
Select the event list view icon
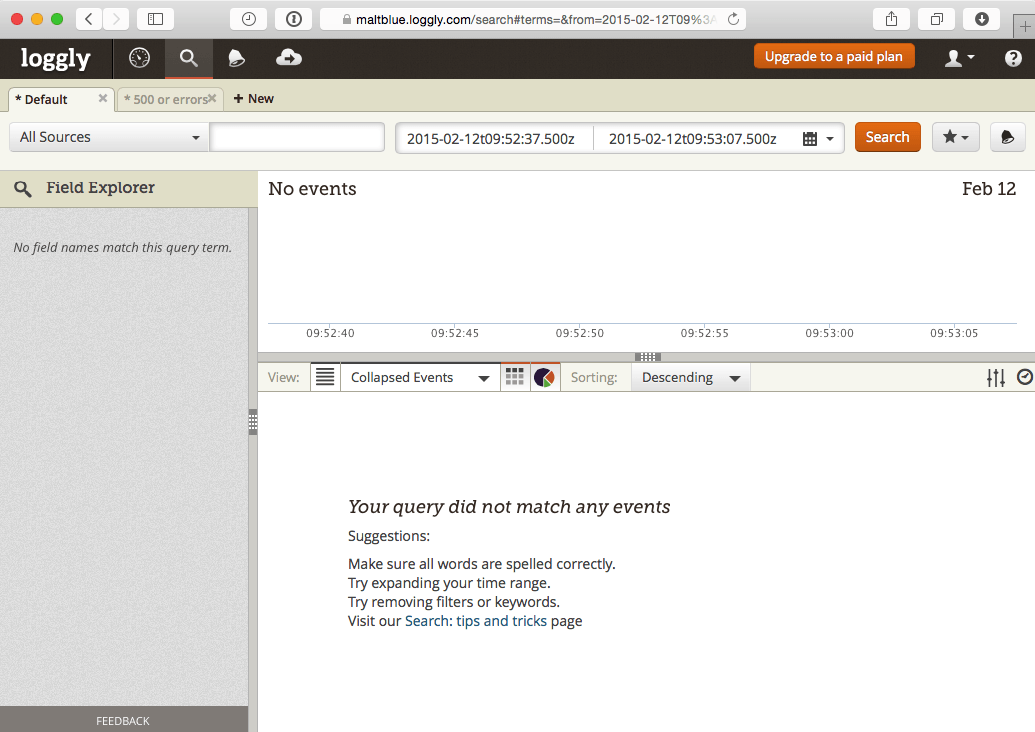(325, 377)
